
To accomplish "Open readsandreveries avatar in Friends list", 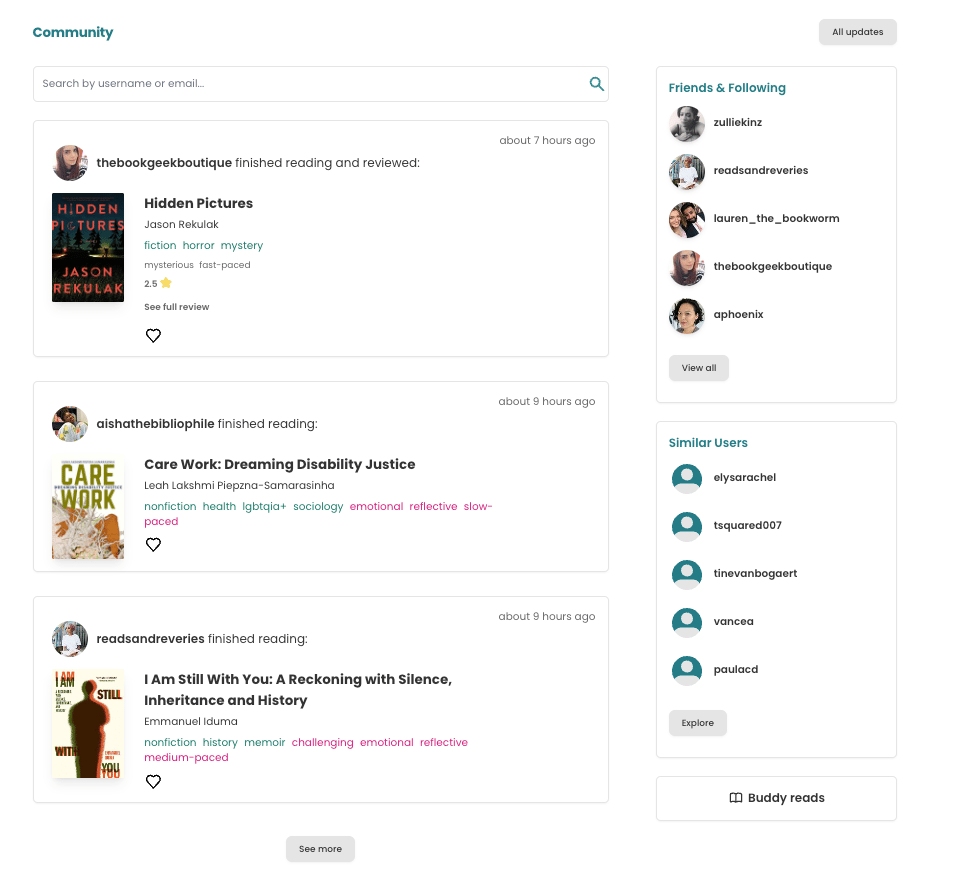I will point(687,171).
